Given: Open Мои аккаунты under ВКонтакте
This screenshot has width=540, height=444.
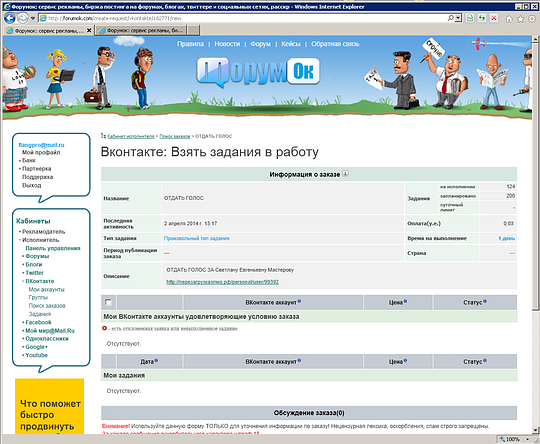Looking at the screenshot, I should (46, 289).
